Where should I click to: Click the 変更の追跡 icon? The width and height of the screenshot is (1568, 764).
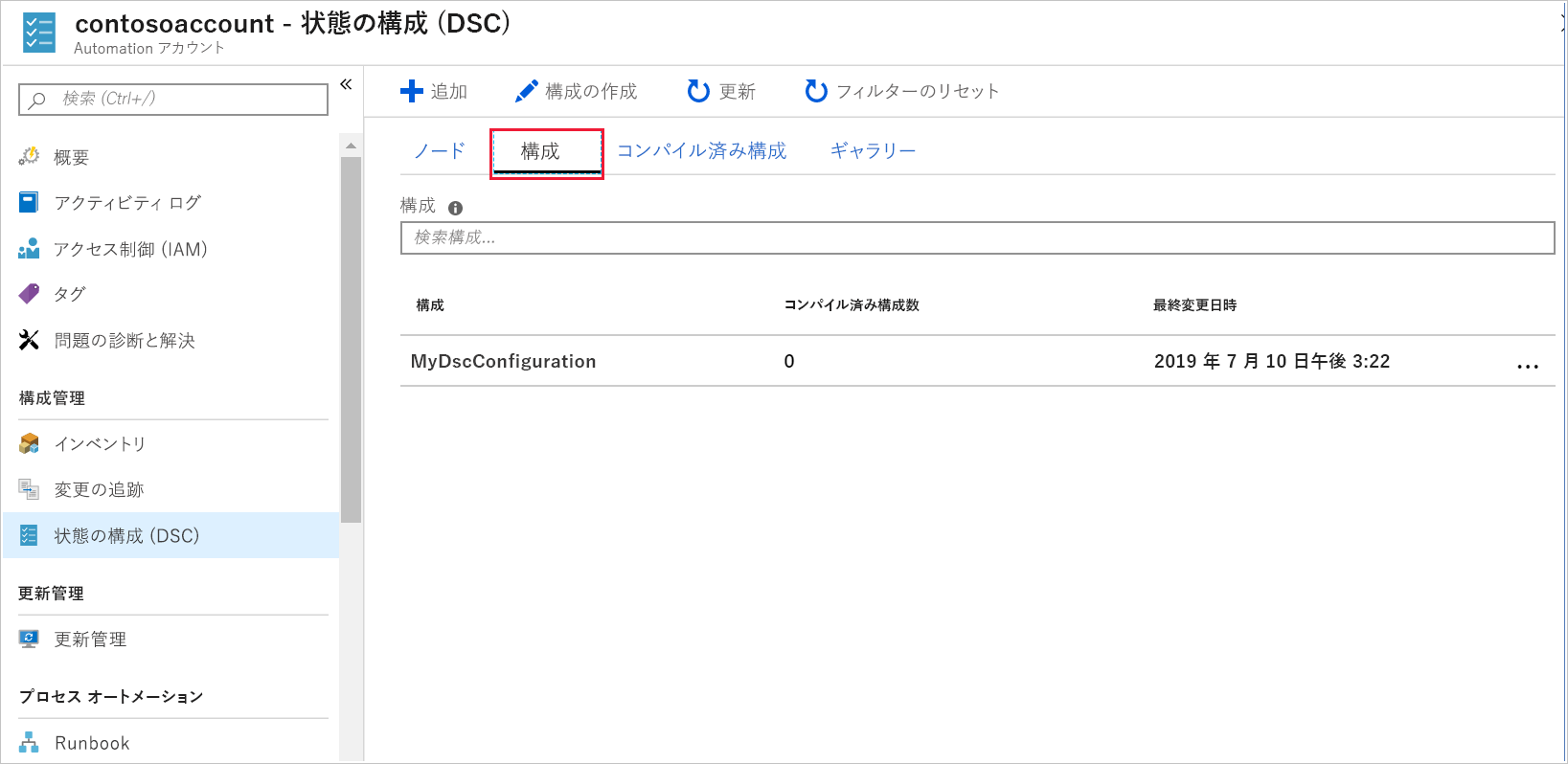tap(30, 489)
